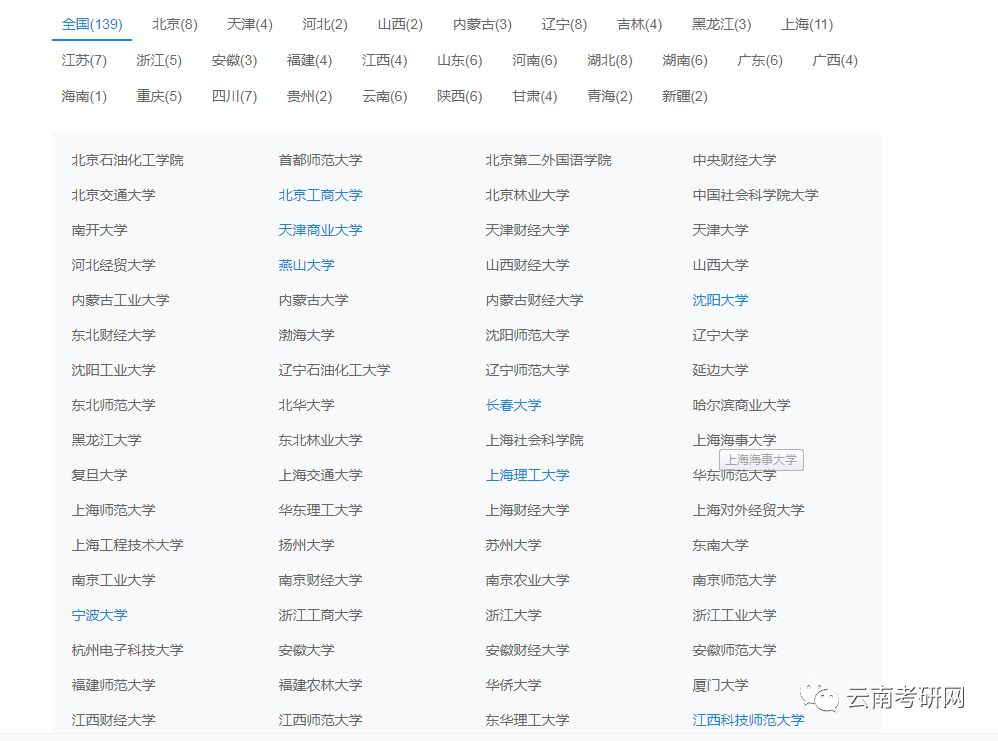The width and height of the screenshot is (998, 741).
Task: Open the 广西(4) tab
Action: 835,60
